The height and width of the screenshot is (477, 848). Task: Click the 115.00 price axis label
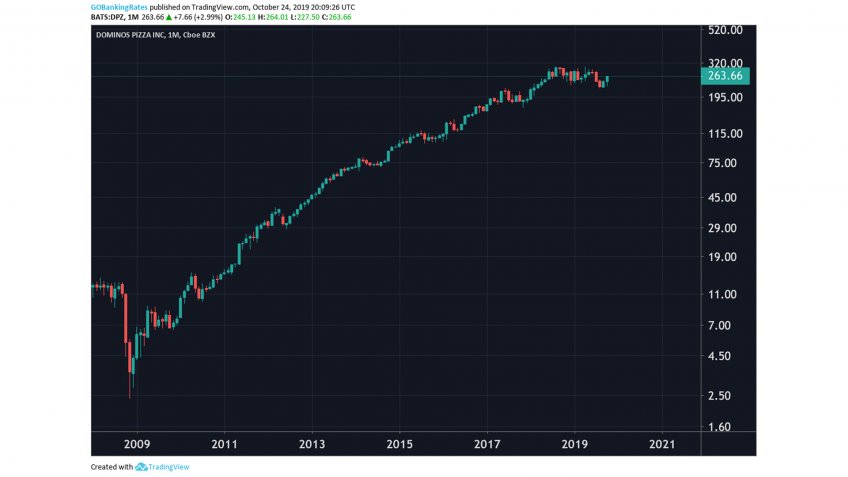725,134
